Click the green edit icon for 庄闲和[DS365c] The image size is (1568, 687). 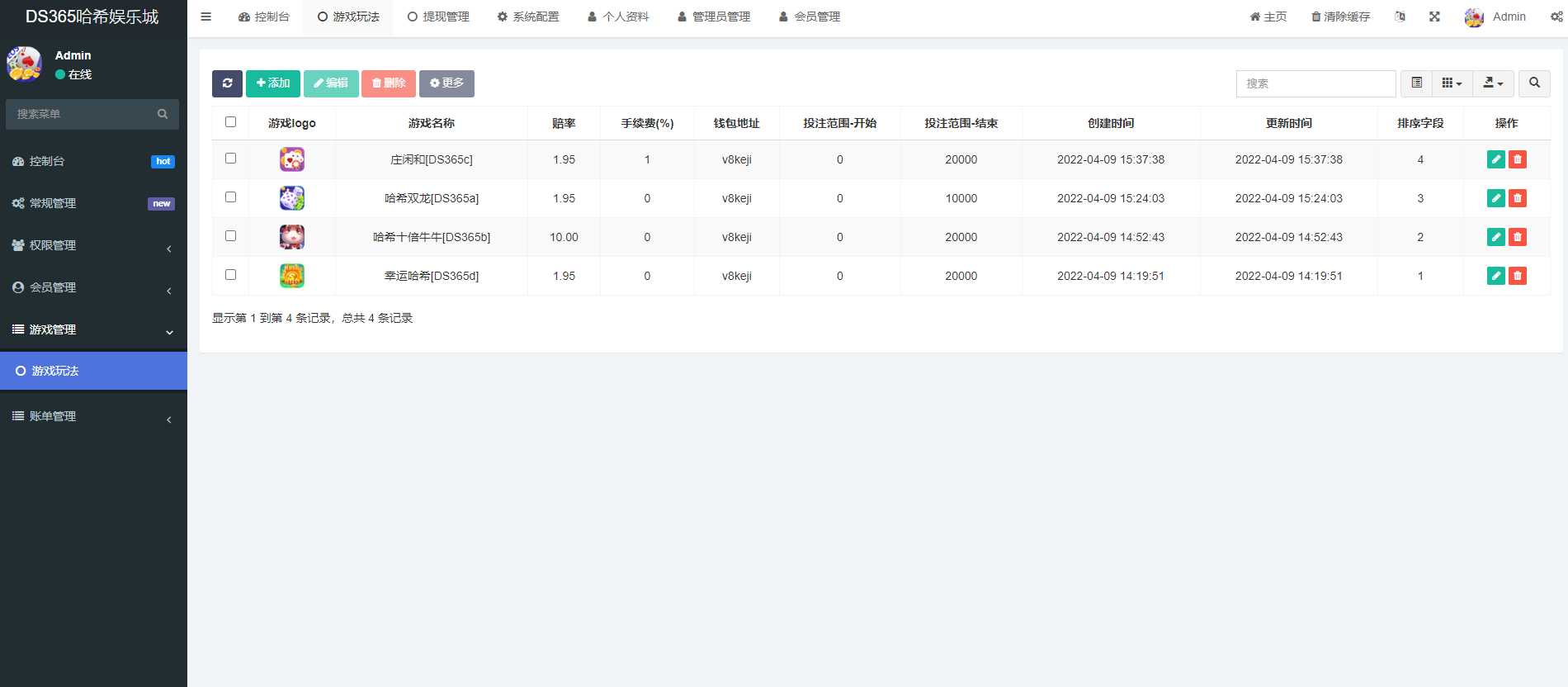pos(1495,159)
